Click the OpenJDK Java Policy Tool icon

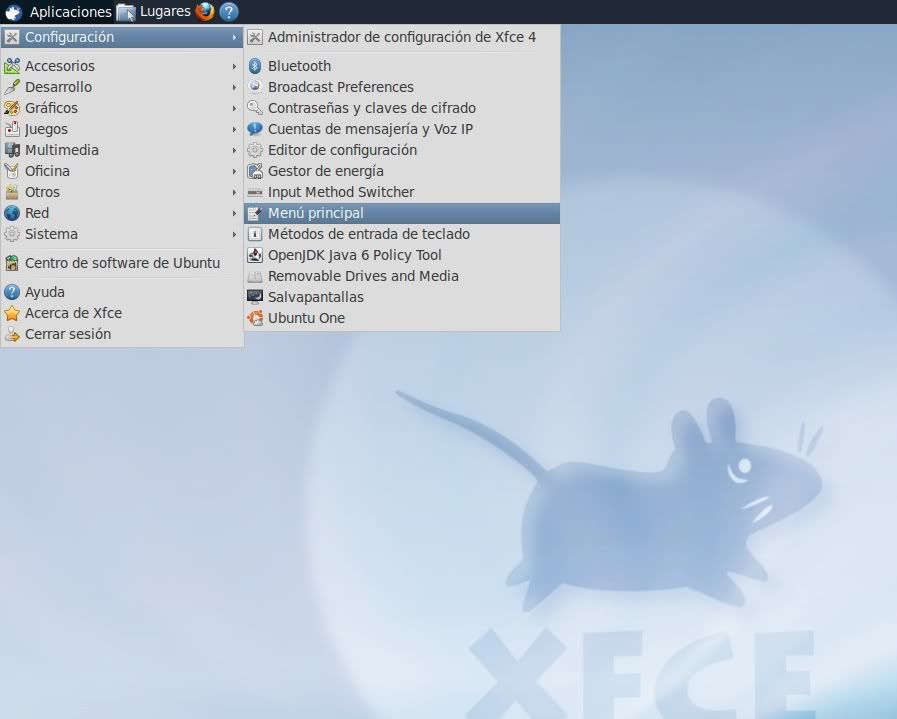255,255
